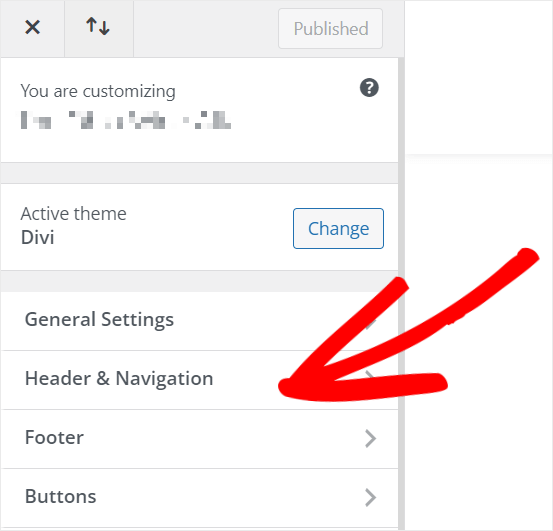Open the Buttons panel

click(200, 498)
